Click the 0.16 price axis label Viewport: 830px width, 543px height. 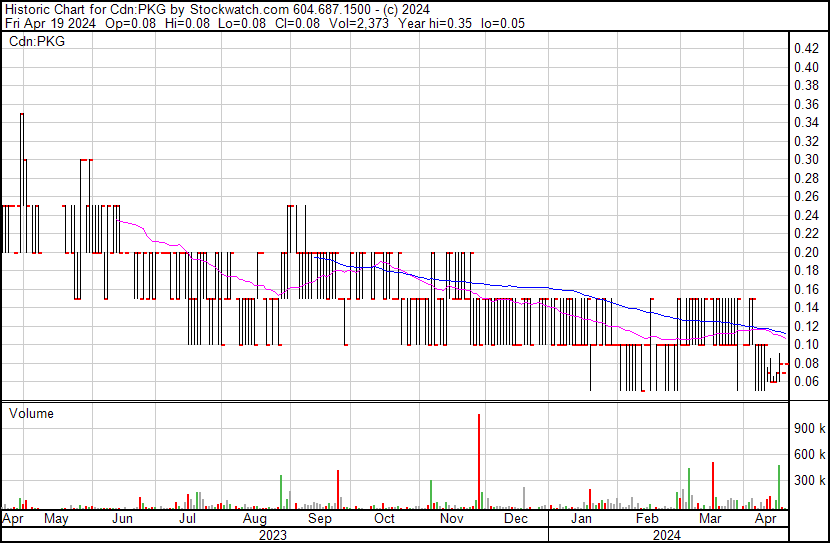click(807, 289)
